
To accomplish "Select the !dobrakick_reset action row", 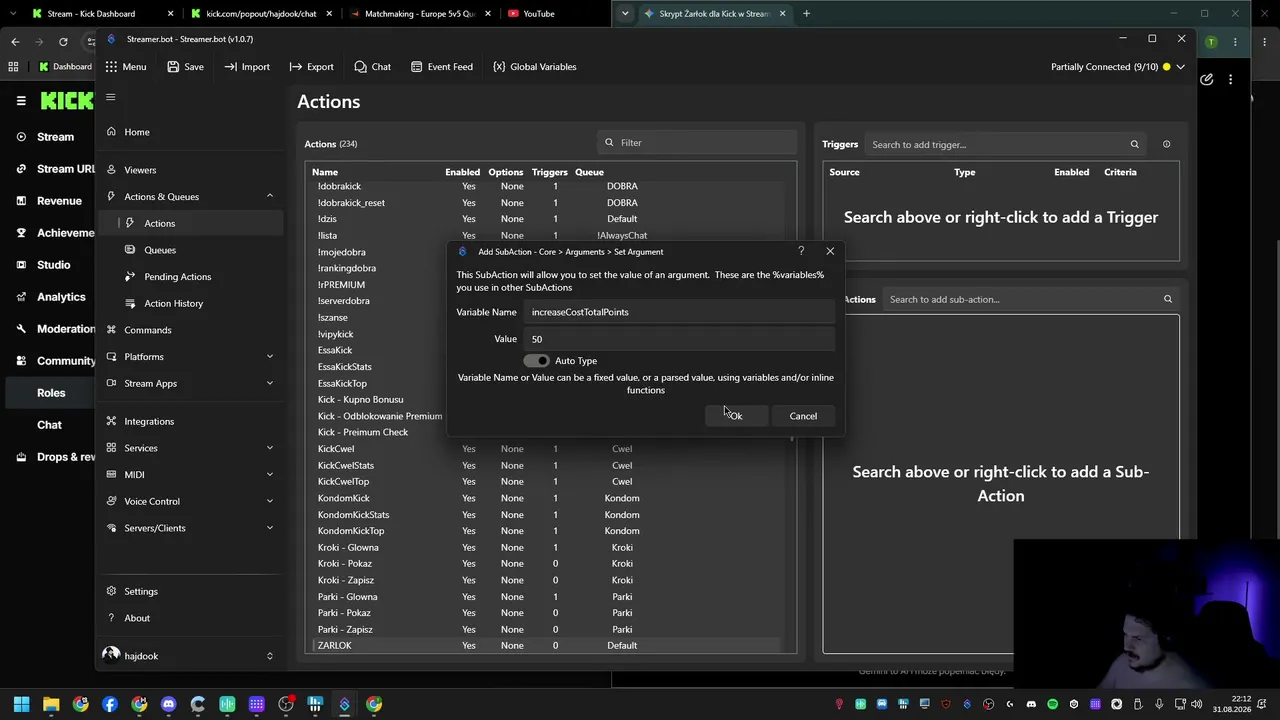I will coord(548,203).
